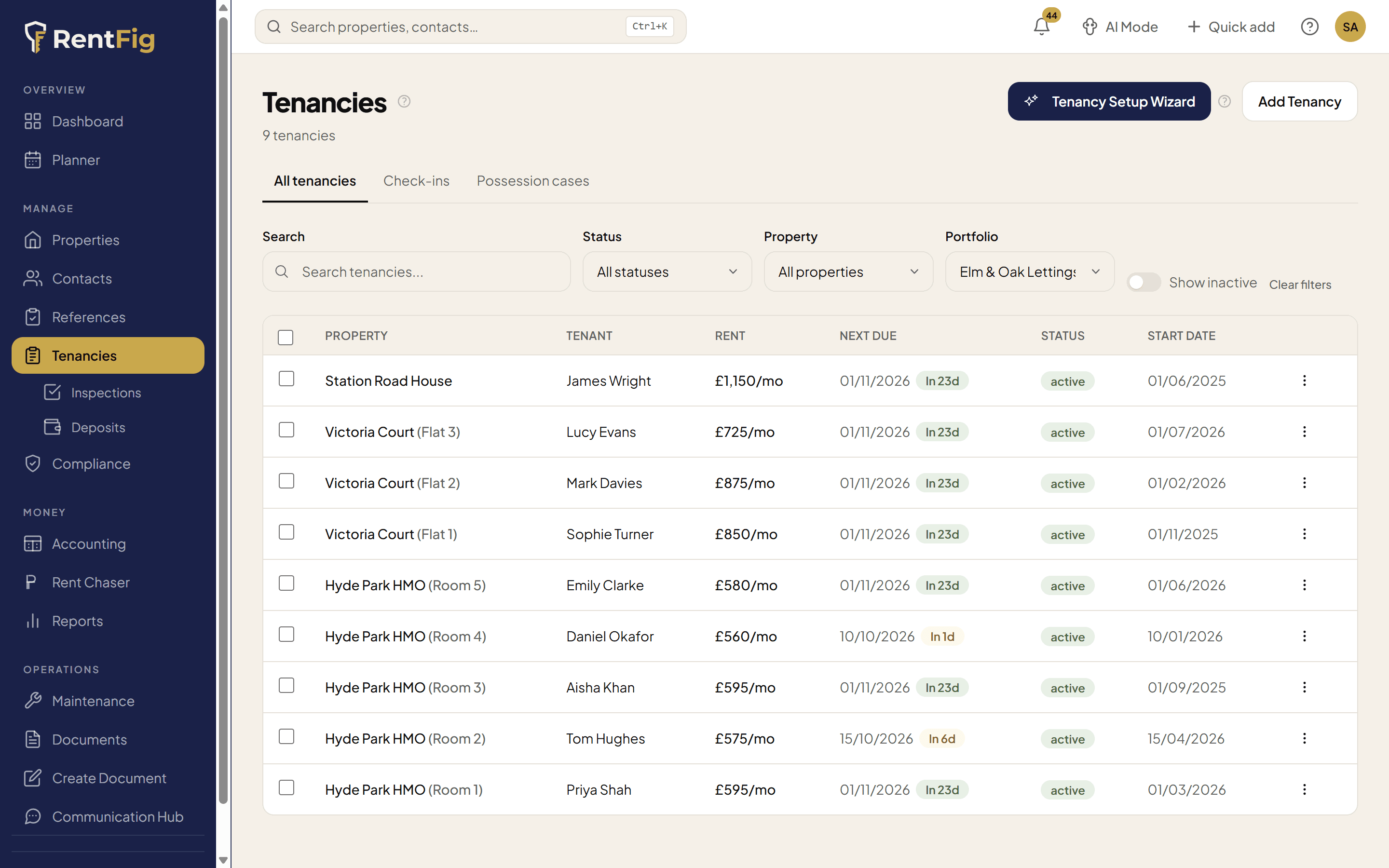Click the Accounting table icon

tap(33, 543)
